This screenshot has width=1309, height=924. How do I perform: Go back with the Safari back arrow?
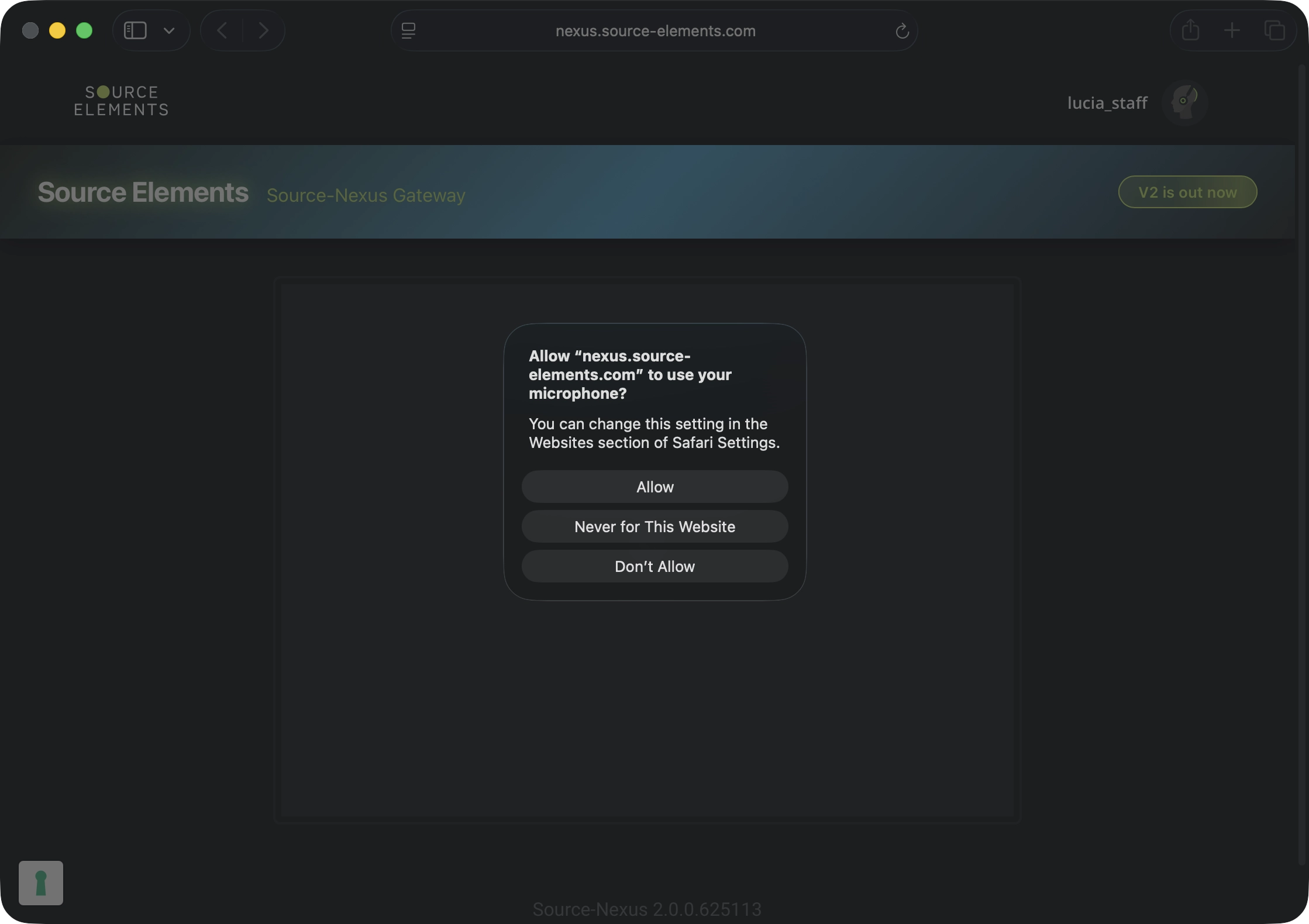222,30
